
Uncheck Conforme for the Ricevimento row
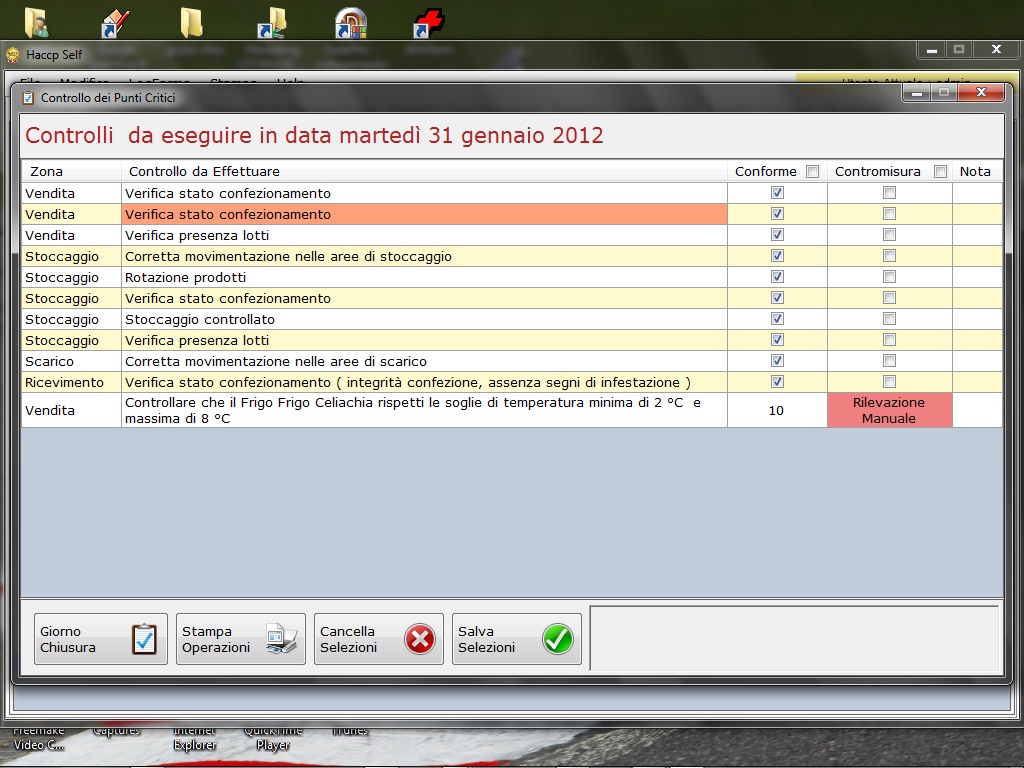click(x=777, y=382)
